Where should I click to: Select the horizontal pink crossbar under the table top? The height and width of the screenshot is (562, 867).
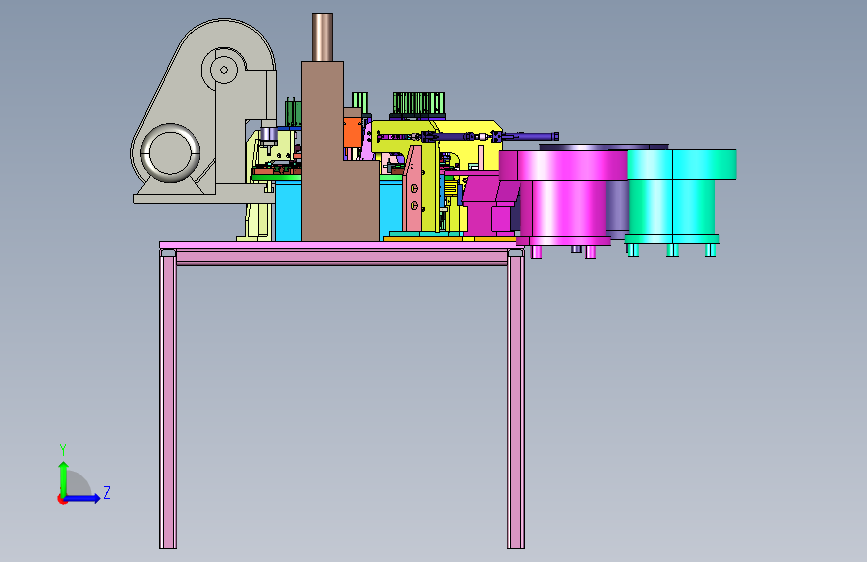coord(342,258)
